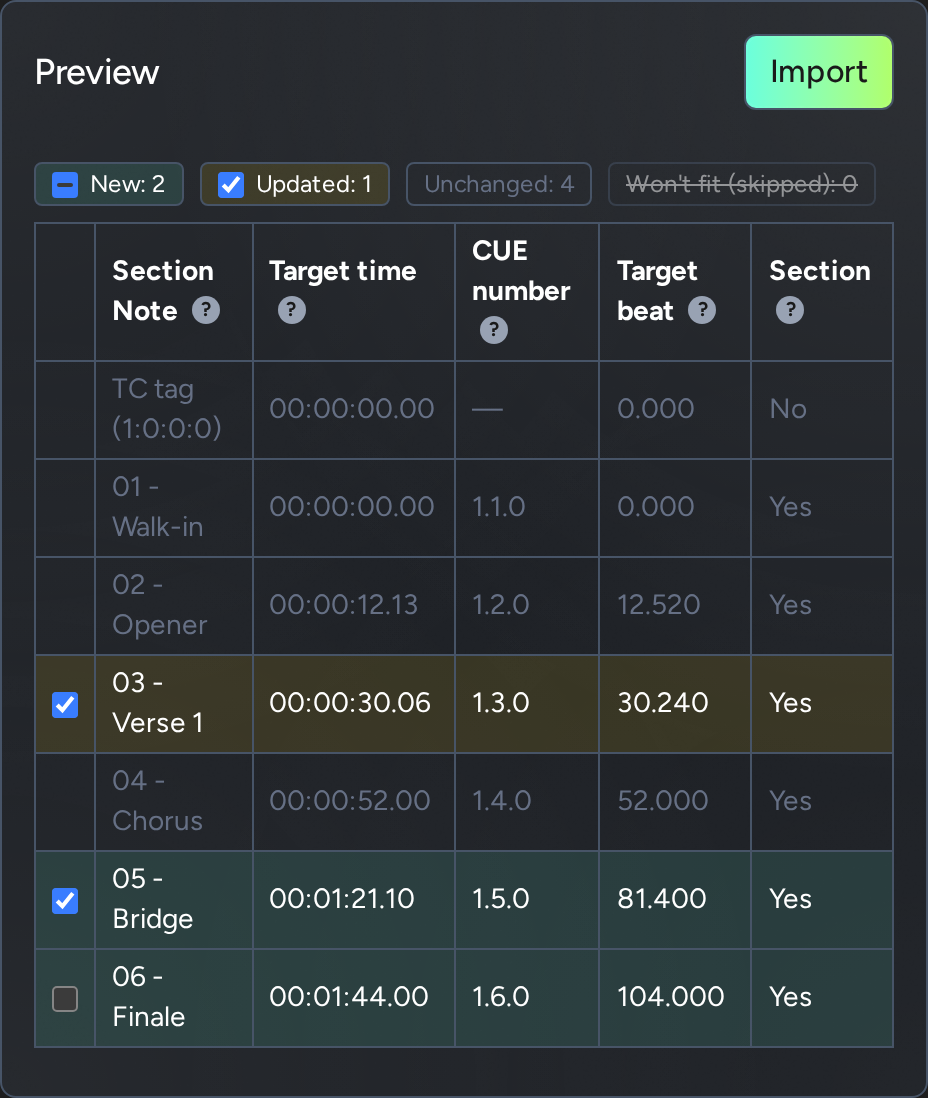Viewport: 928px width, 1098px height.
Task: Click target beat 30.240
Action: pos(663,703)
